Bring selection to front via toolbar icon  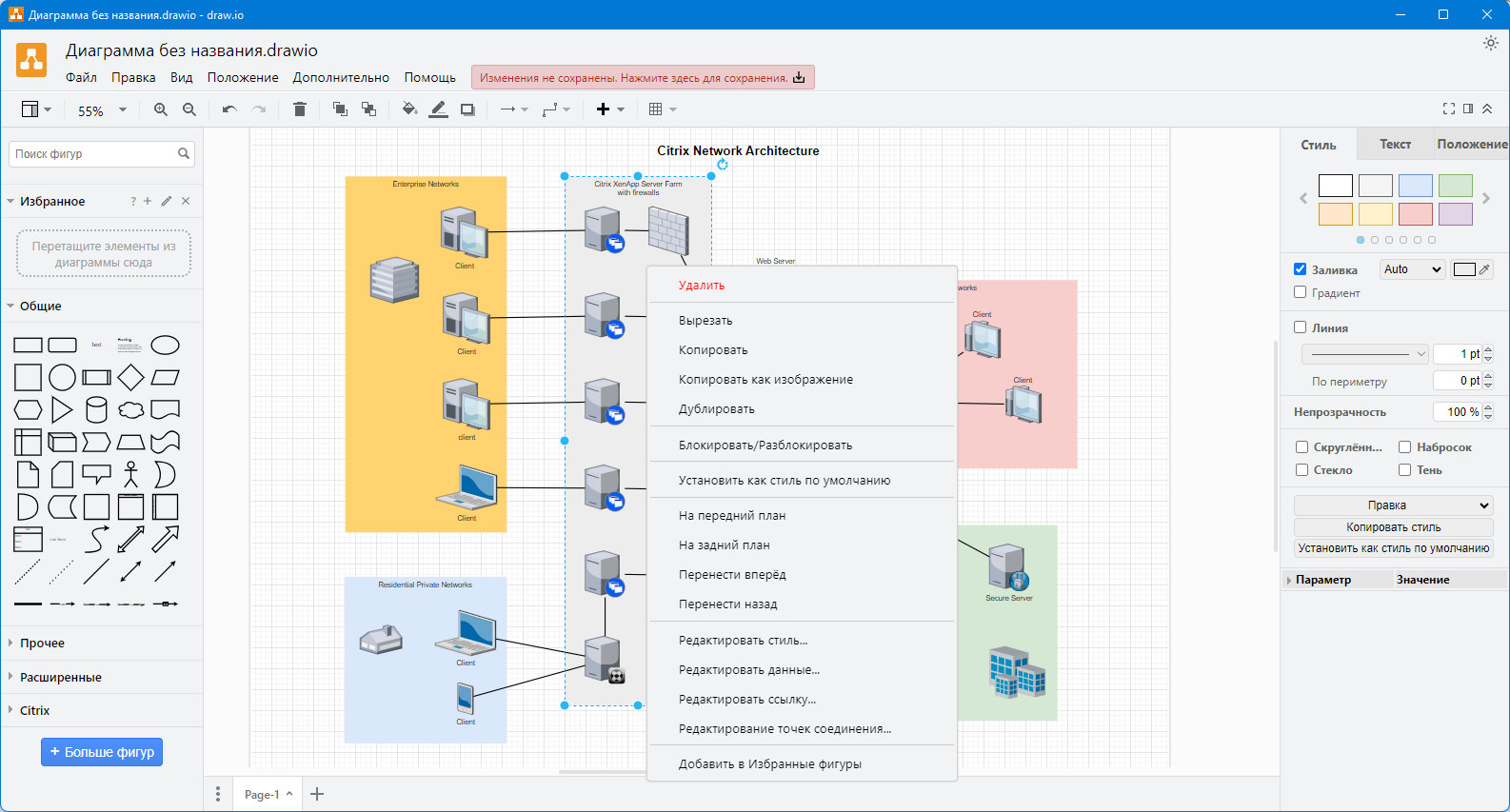[x=340, y=109]
